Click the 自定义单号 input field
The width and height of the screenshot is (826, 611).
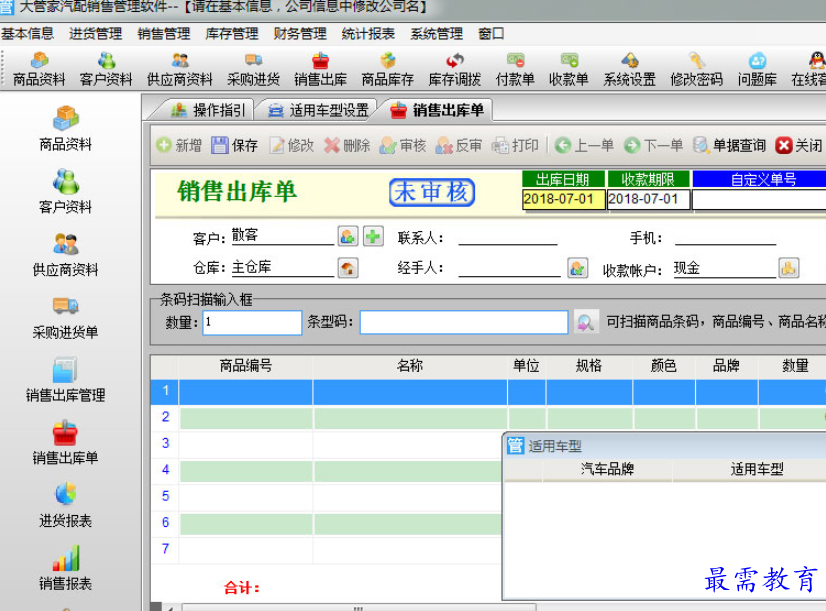pyautogui.click(x=760, y=200)
